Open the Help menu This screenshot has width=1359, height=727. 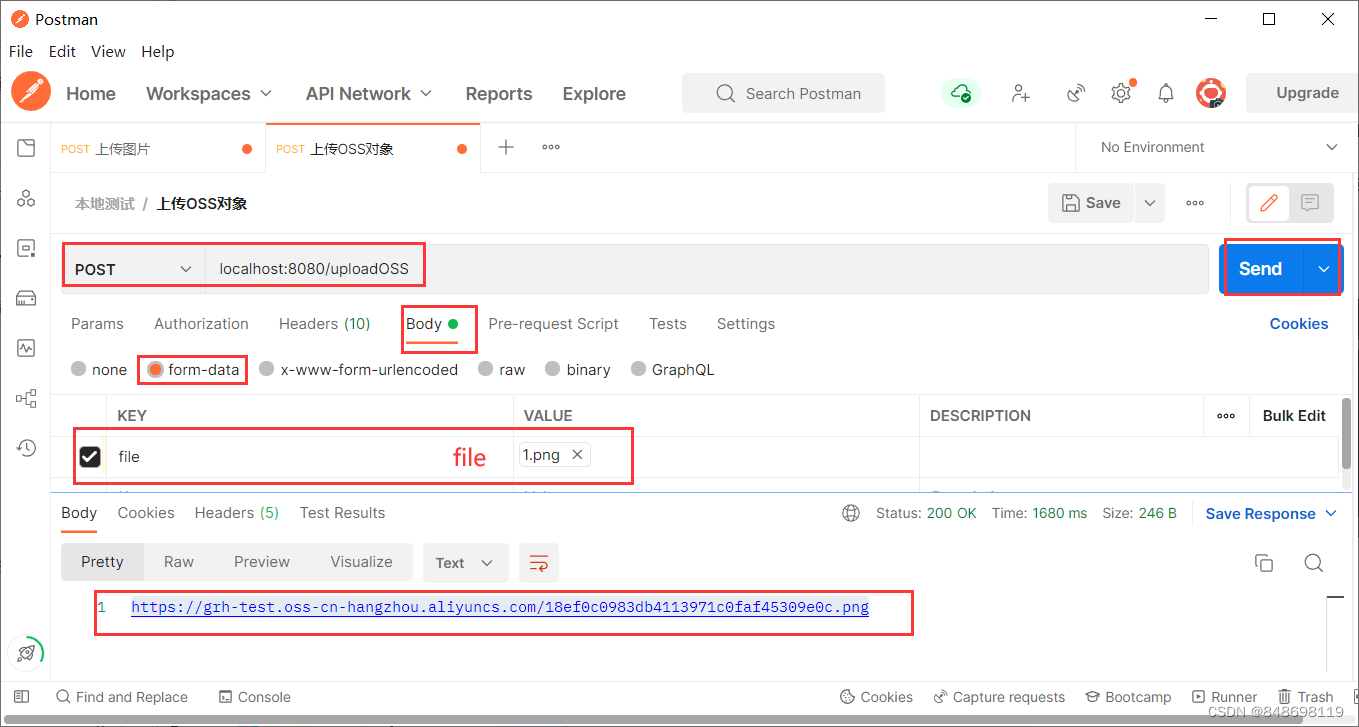[157, 51]
